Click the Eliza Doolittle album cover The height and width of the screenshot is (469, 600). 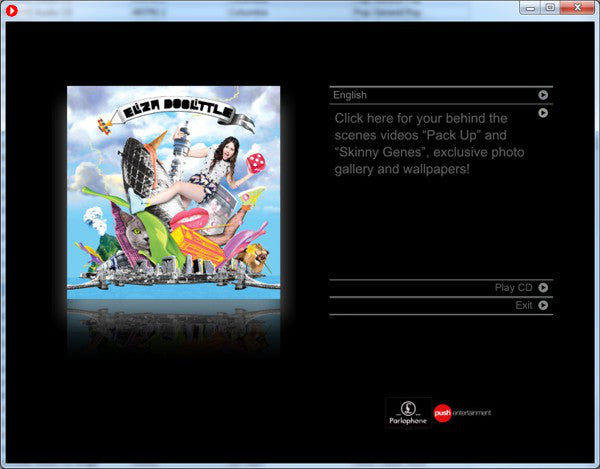173,192
